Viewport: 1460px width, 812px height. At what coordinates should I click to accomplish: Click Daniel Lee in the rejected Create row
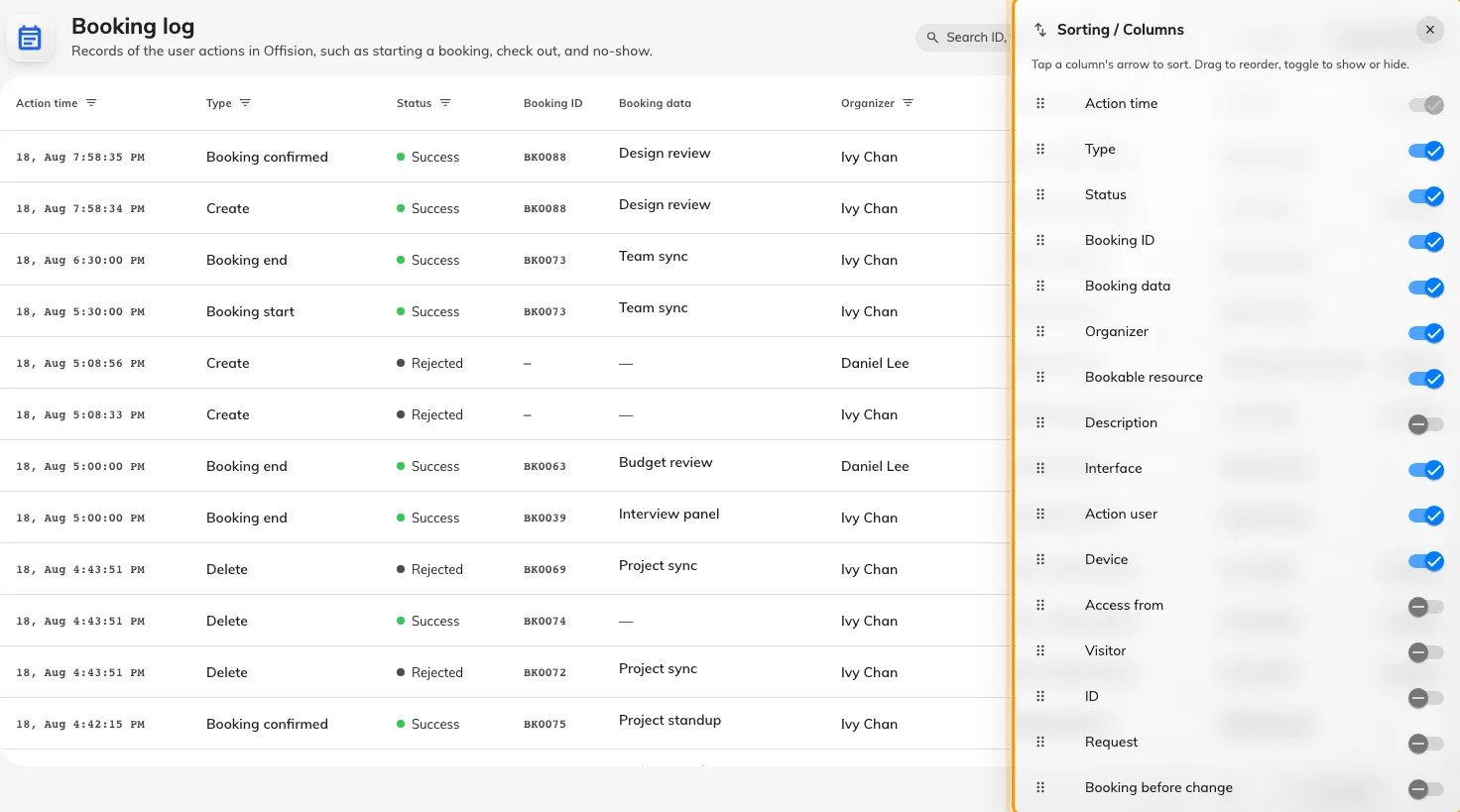coord(875,363)
